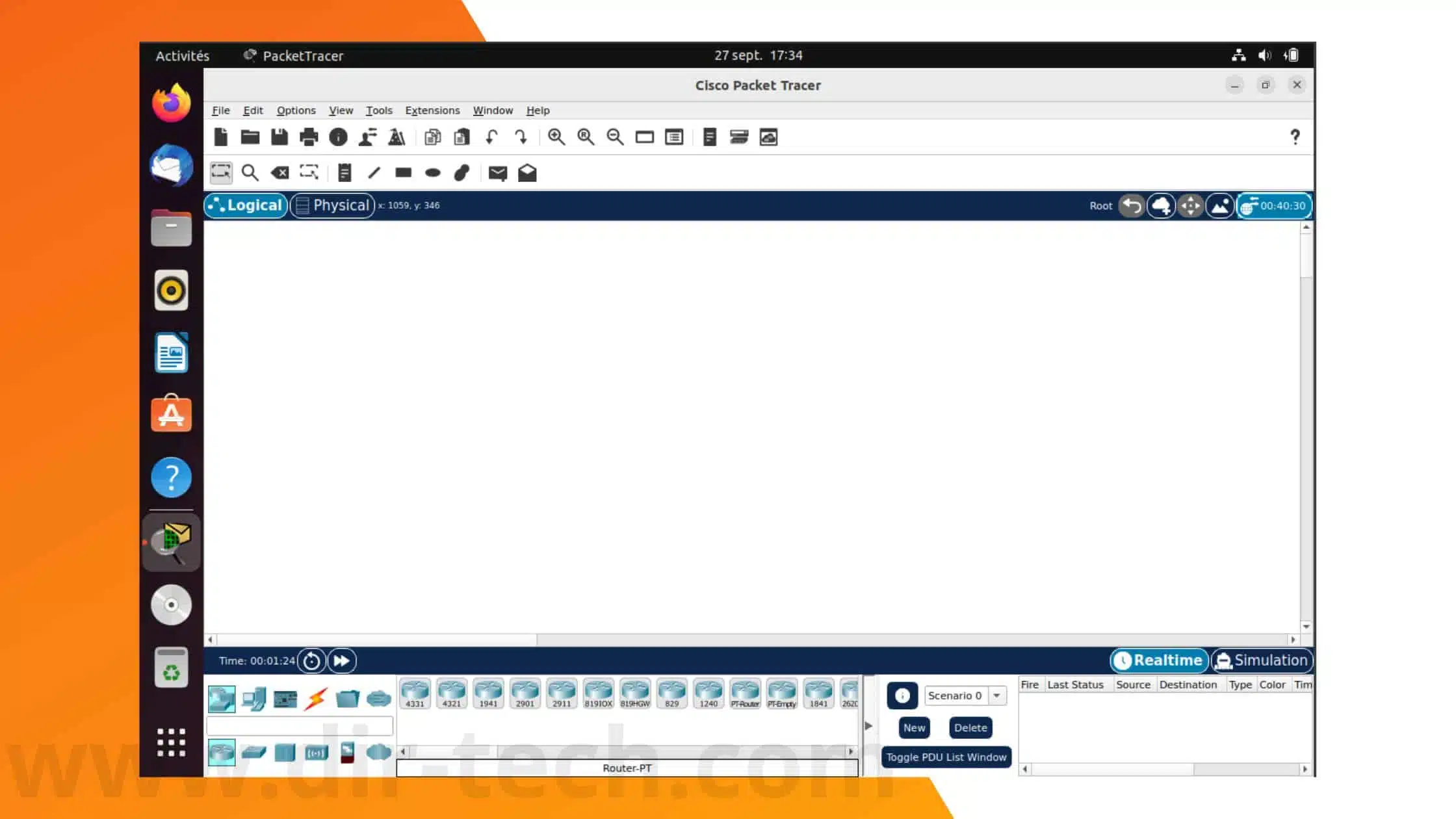Zoom out on the workspace

pos(615,137)
